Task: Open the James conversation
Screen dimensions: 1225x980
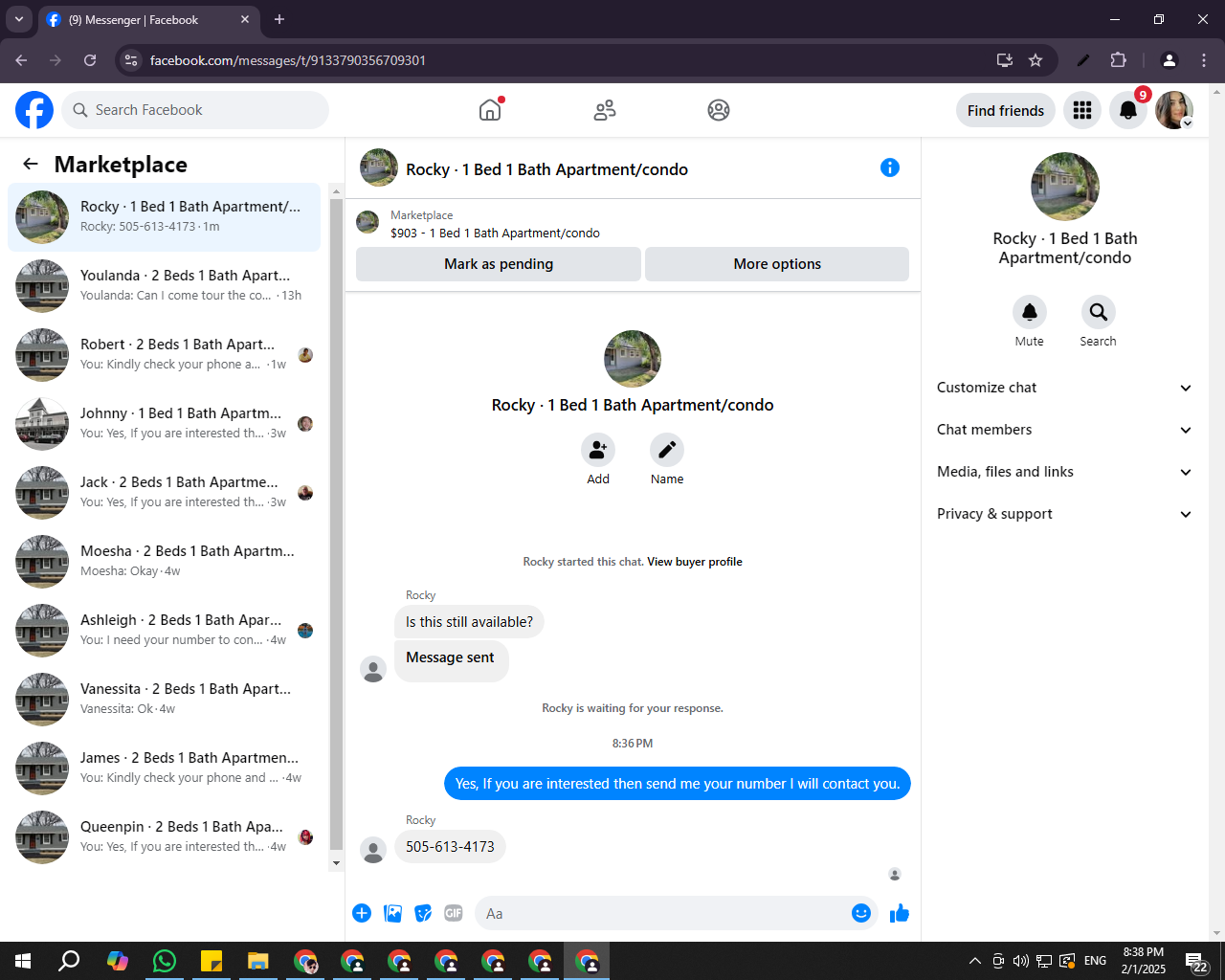Action: click(x=165, y=768)
